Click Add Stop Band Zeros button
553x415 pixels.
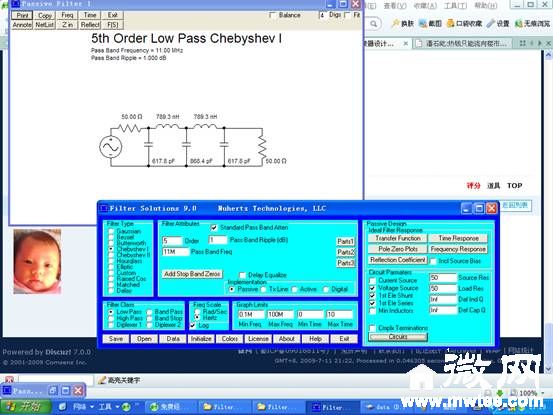tap(192, 274)
